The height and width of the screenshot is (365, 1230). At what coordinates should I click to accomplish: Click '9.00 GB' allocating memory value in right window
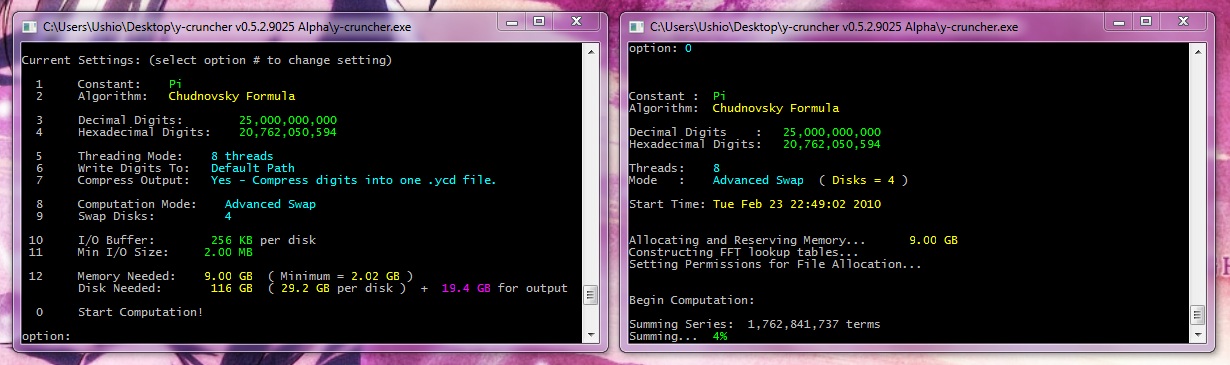pos(934,240)
